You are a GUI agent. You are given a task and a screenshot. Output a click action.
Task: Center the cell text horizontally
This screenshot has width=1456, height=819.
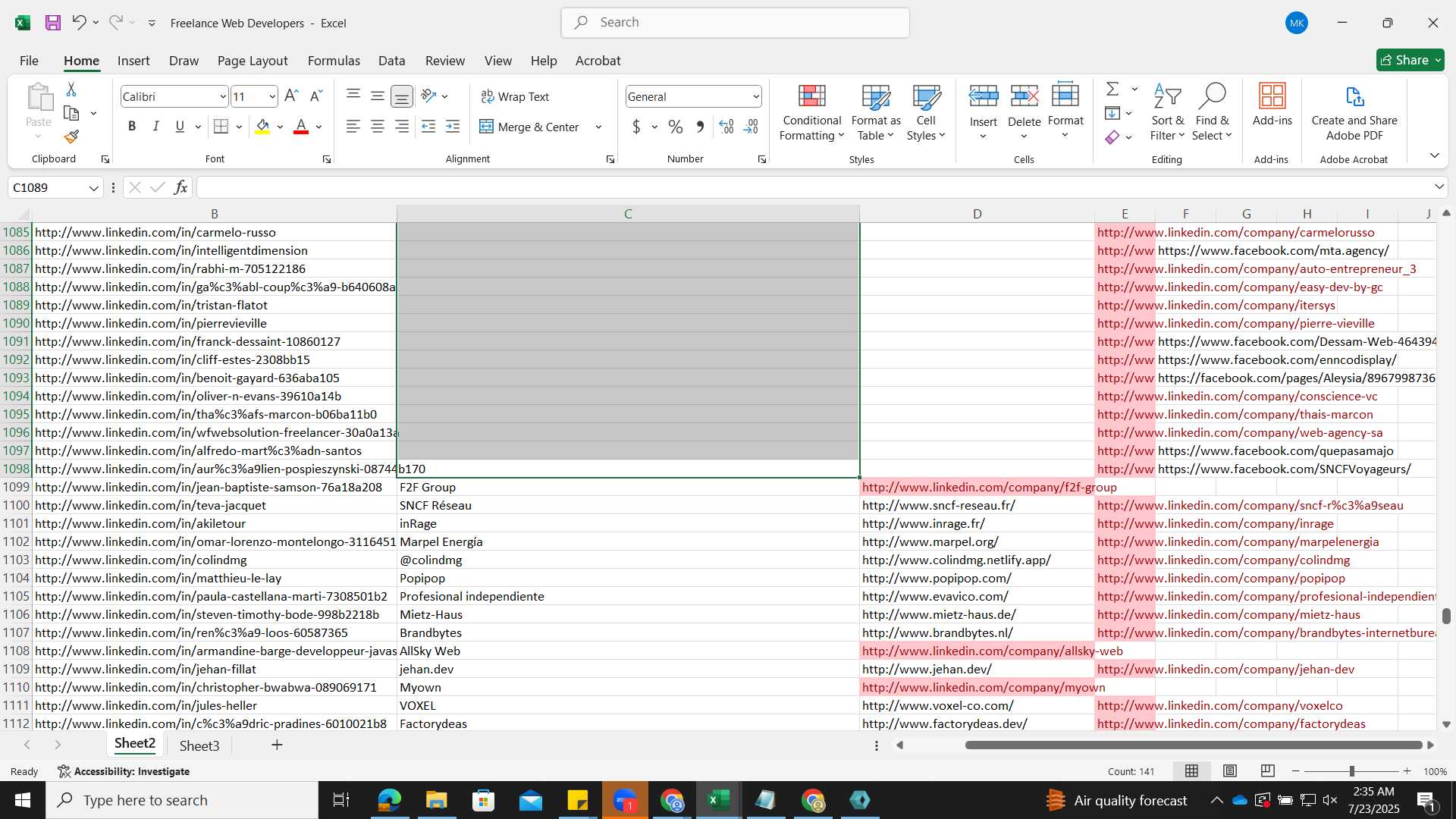(x=377, y=127)
